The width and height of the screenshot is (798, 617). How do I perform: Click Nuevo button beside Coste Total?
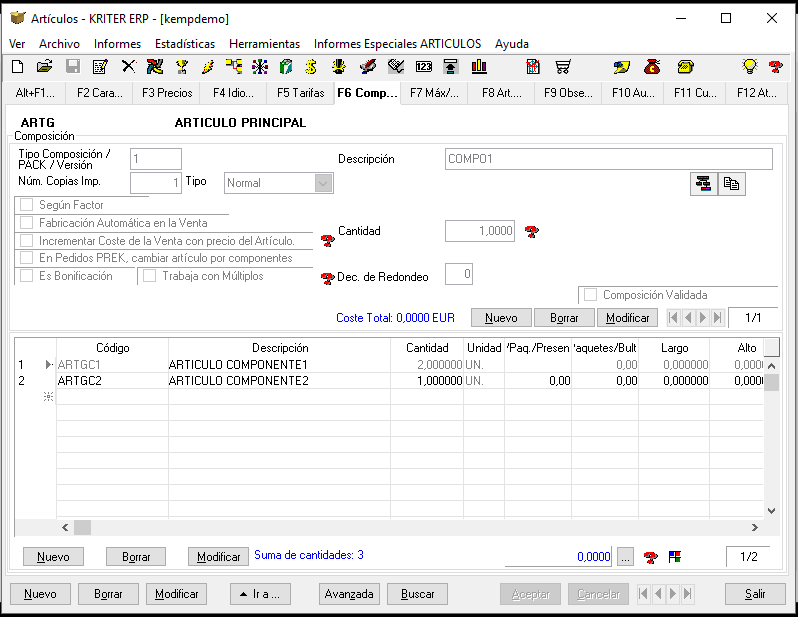tap(501, 318)
